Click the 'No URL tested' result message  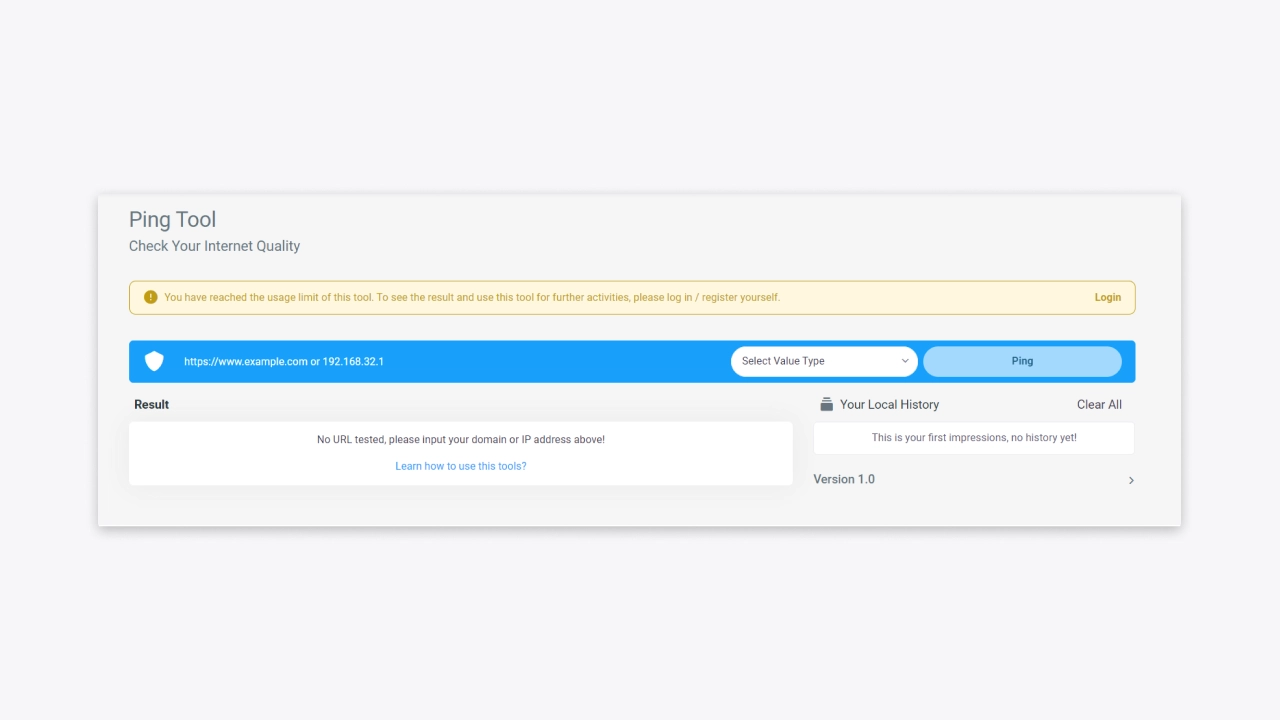460,440
